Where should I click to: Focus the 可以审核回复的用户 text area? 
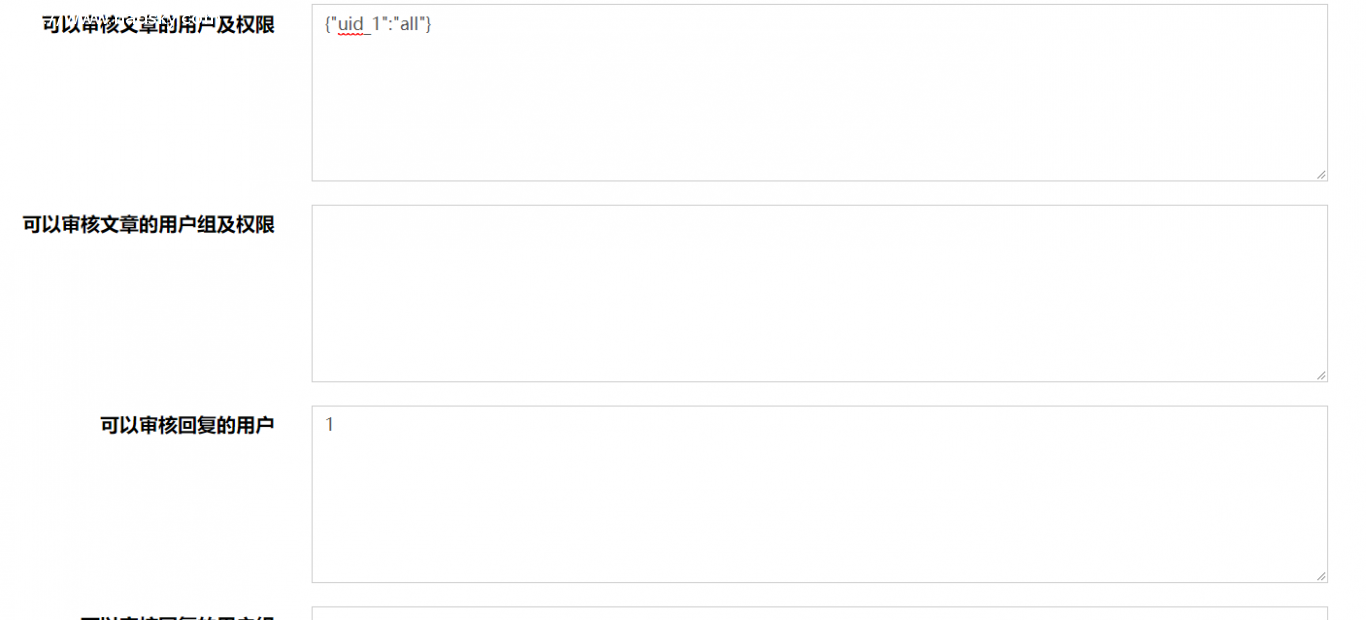(819, 494)
